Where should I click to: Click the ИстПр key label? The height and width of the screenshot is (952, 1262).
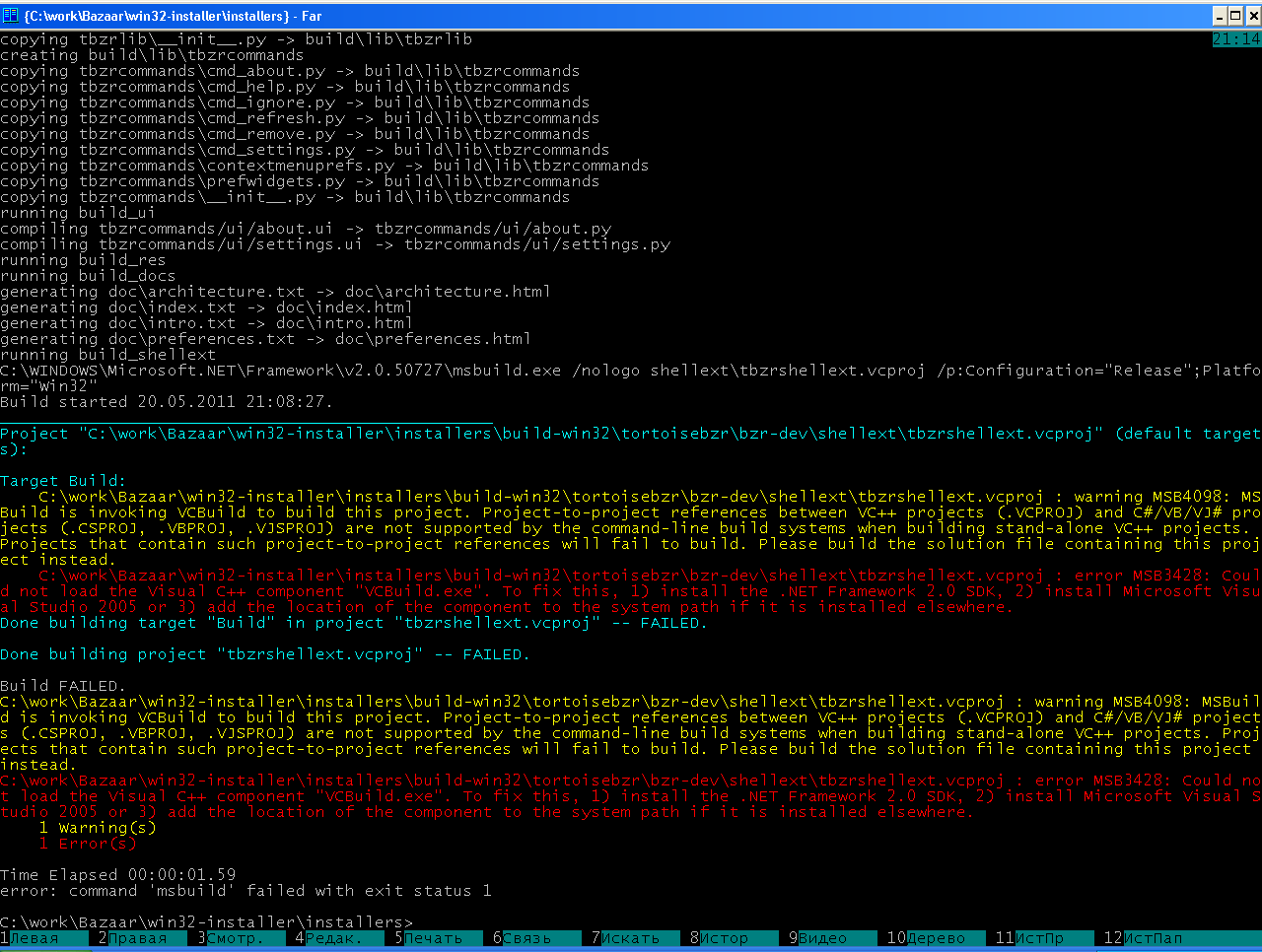click(1044, 938)
